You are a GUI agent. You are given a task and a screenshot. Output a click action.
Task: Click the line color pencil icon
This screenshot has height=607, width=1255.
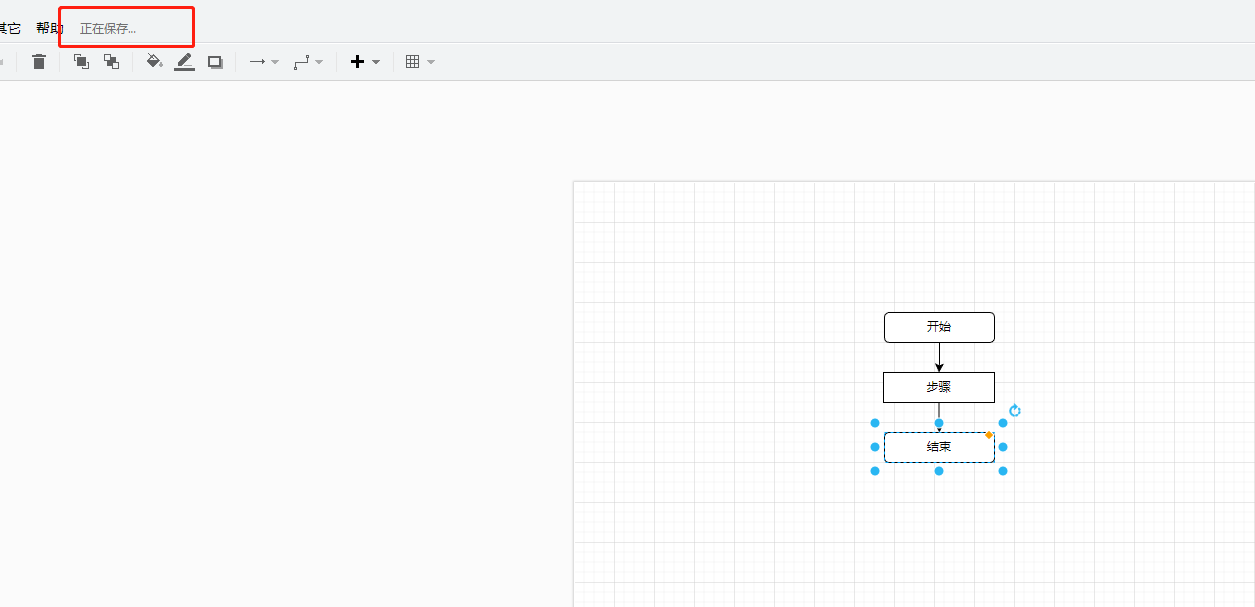185,62
